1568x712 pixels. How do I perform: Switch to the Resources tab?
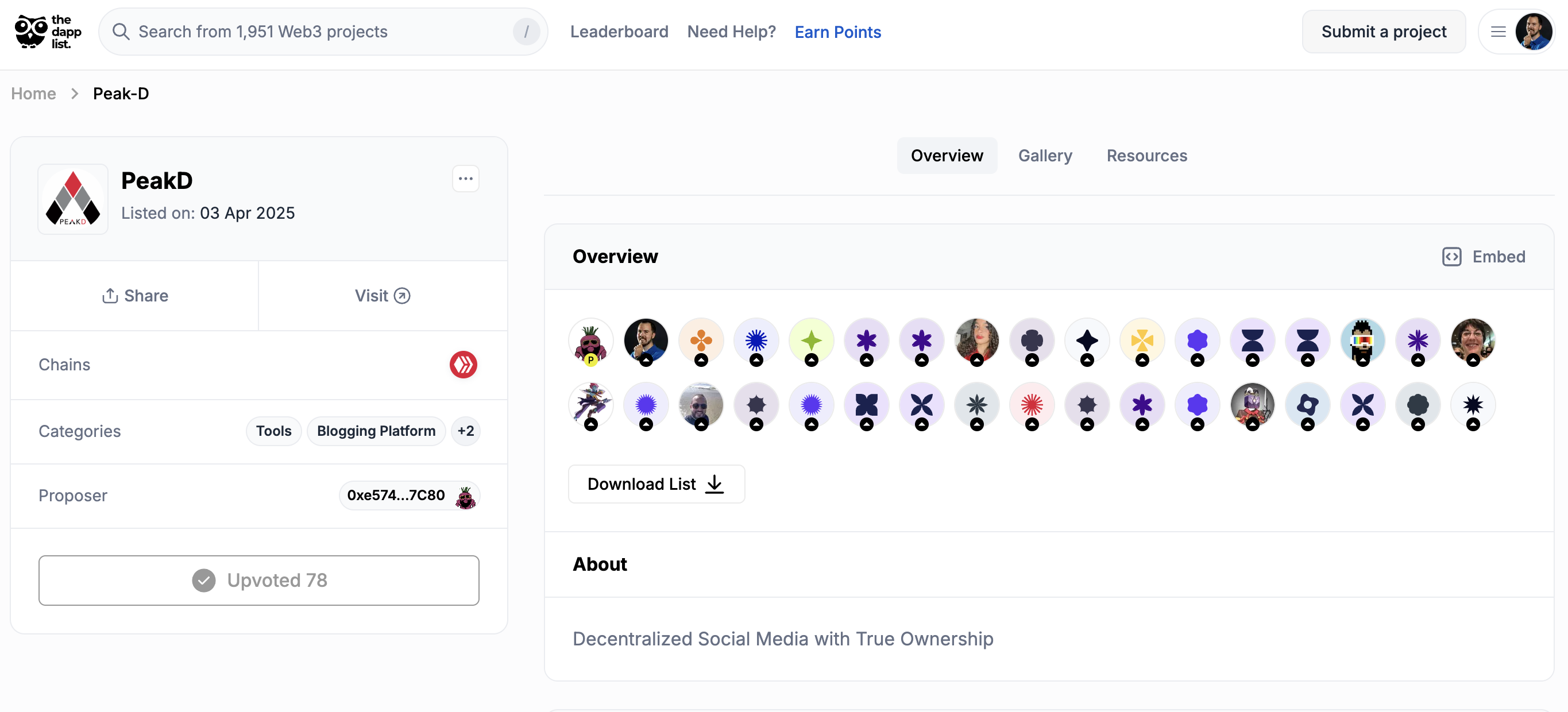pyautogui.click(x=1147, y=156)
